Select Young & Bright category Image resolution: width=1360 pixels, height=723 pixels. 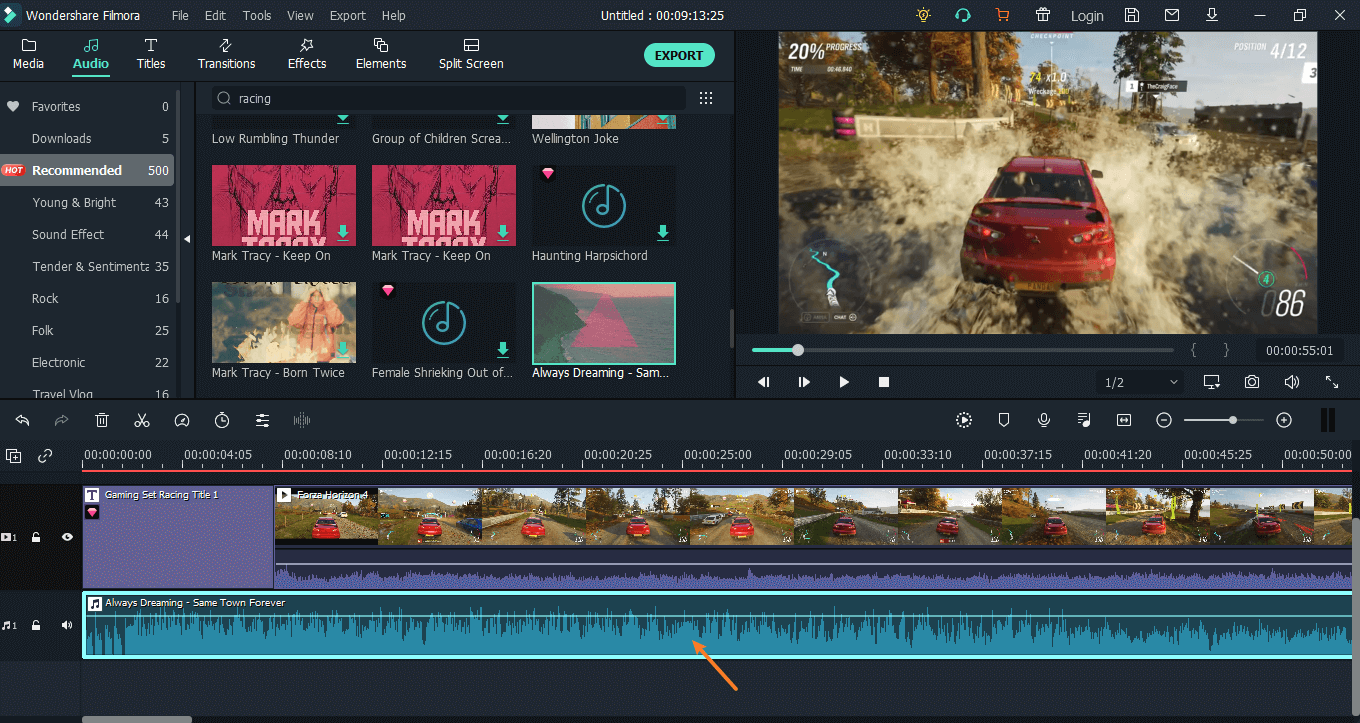(x=87, y=202)
